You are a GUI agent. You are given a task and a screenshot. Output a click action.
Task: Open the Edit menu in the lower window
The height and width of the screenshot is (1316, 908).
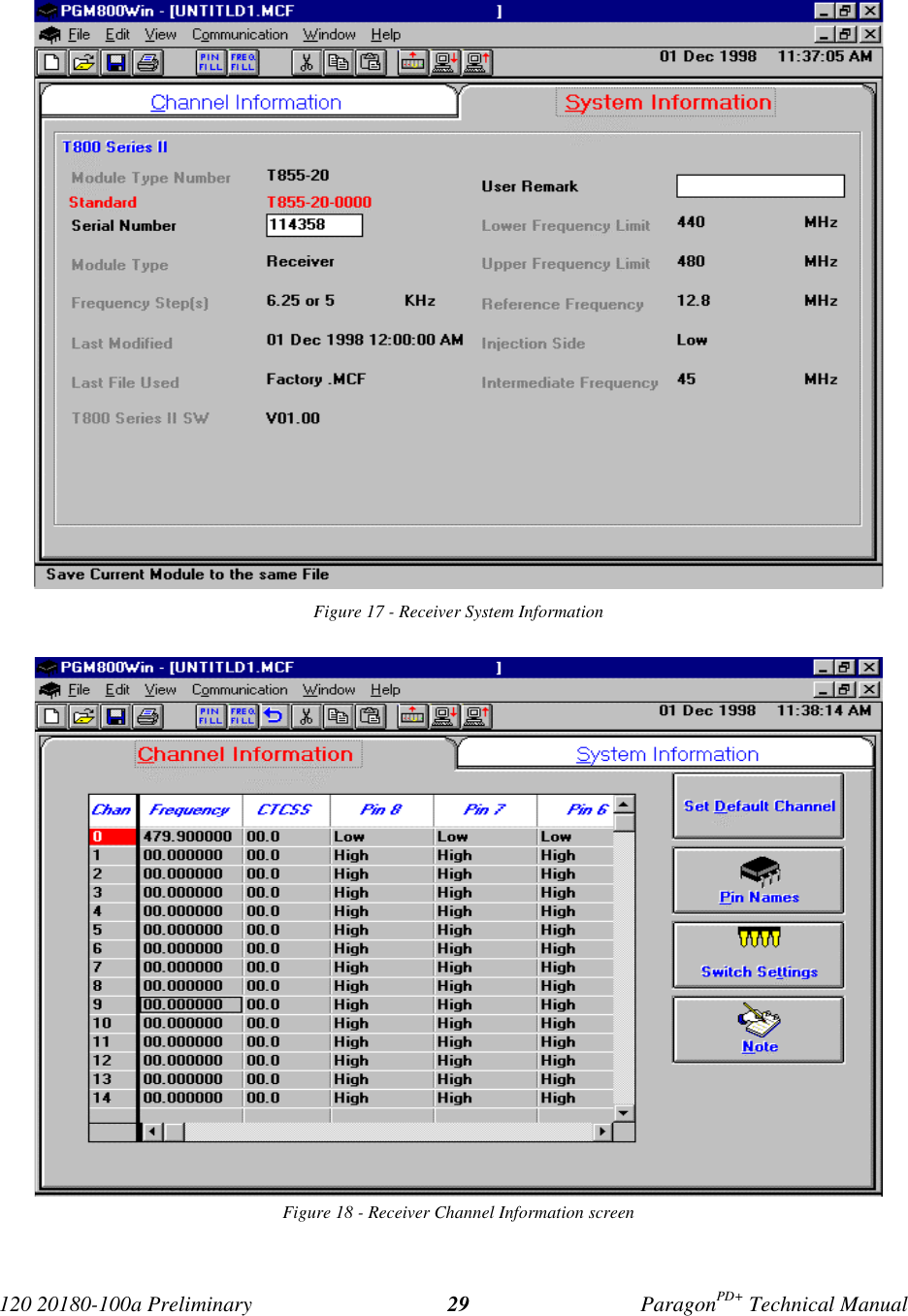click(x=117, y=690)
